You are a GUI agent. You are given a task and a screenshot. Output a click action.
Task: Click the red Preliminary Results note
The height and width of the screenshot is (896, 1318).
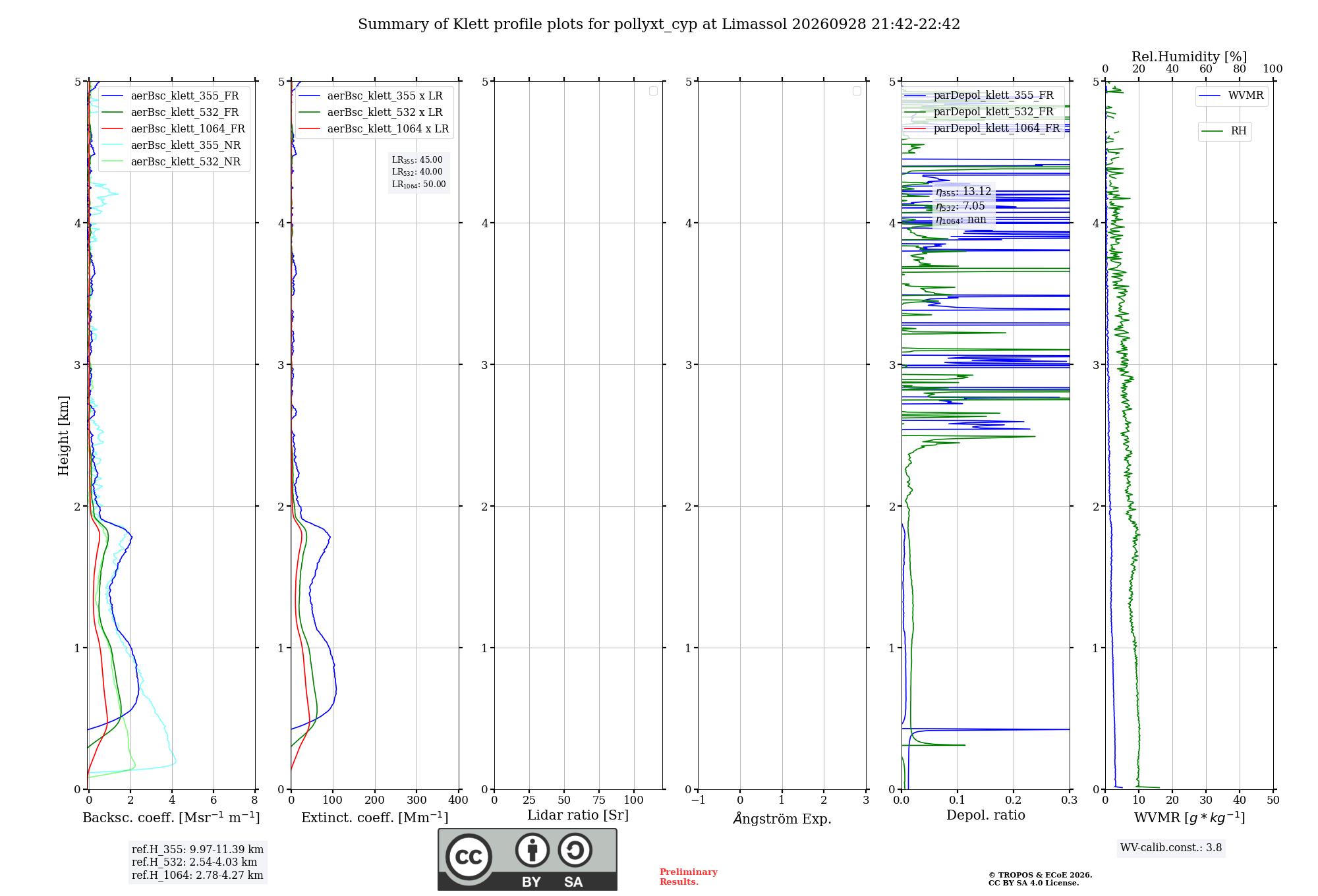[x=689, y=877]
